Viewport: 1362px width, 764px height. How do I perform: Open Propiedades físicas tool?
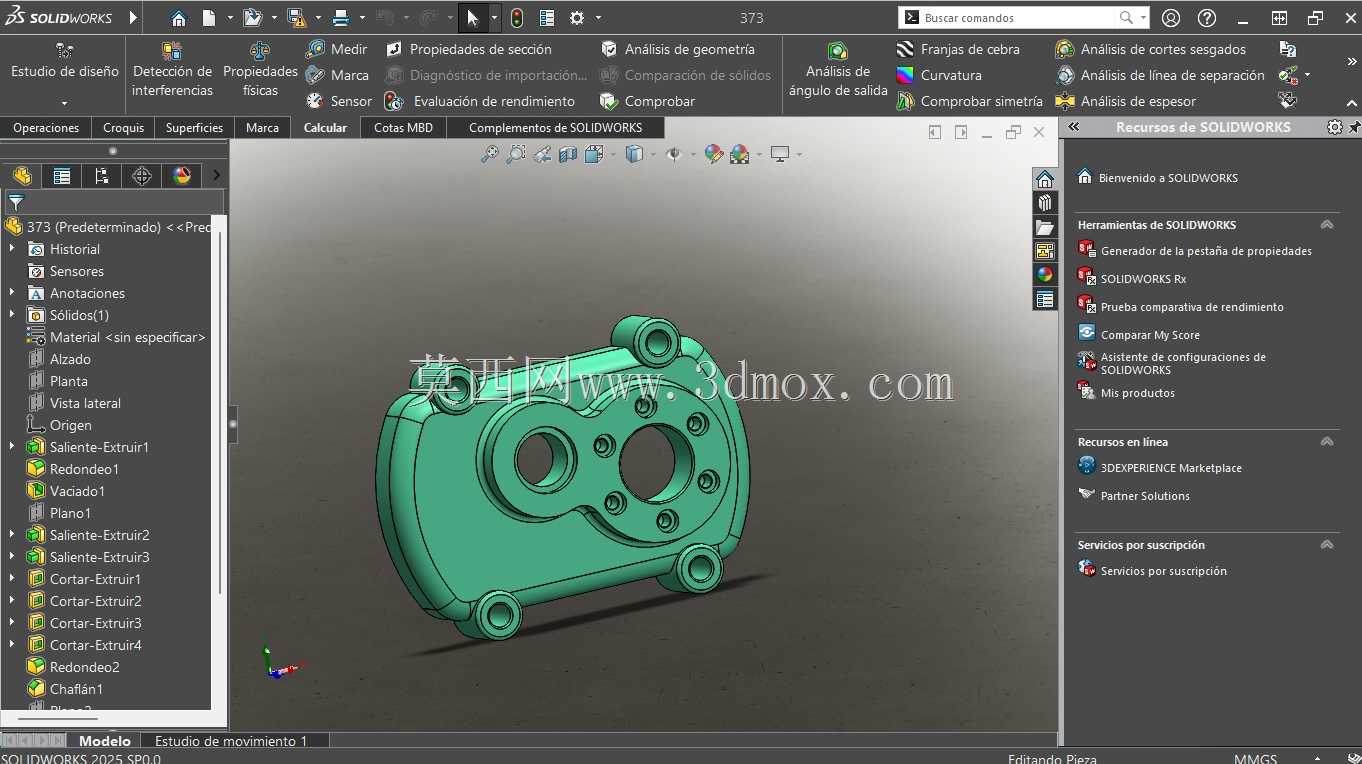[x=260, y=70]
